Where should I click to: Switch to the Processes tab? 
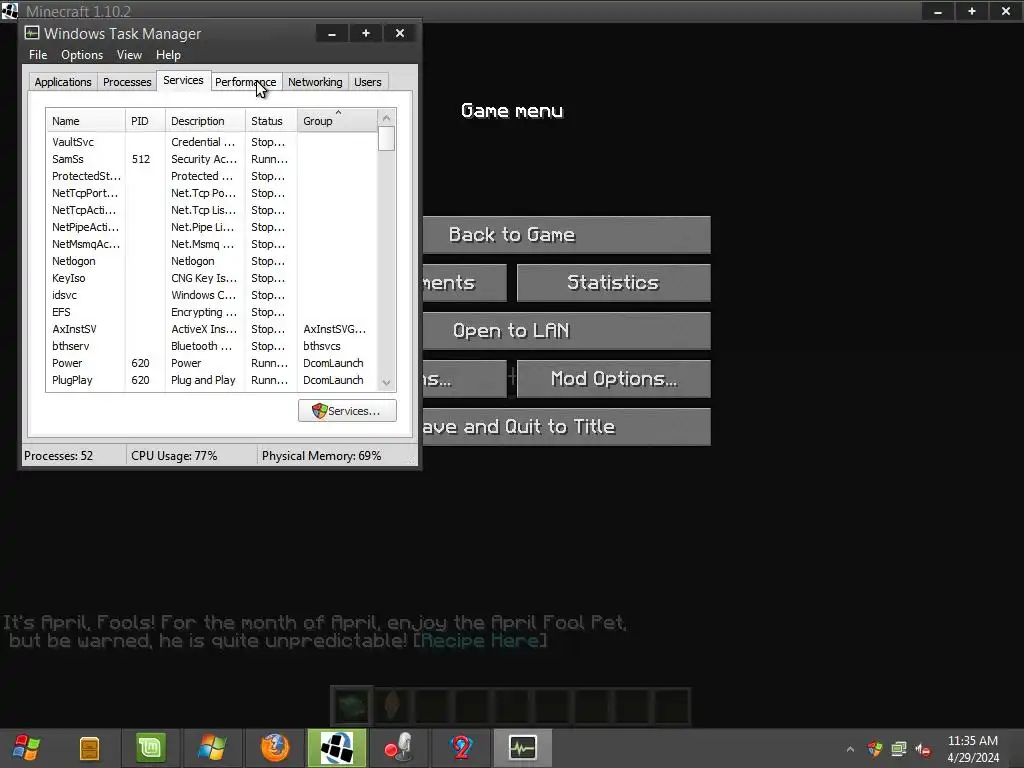(127, 82)
